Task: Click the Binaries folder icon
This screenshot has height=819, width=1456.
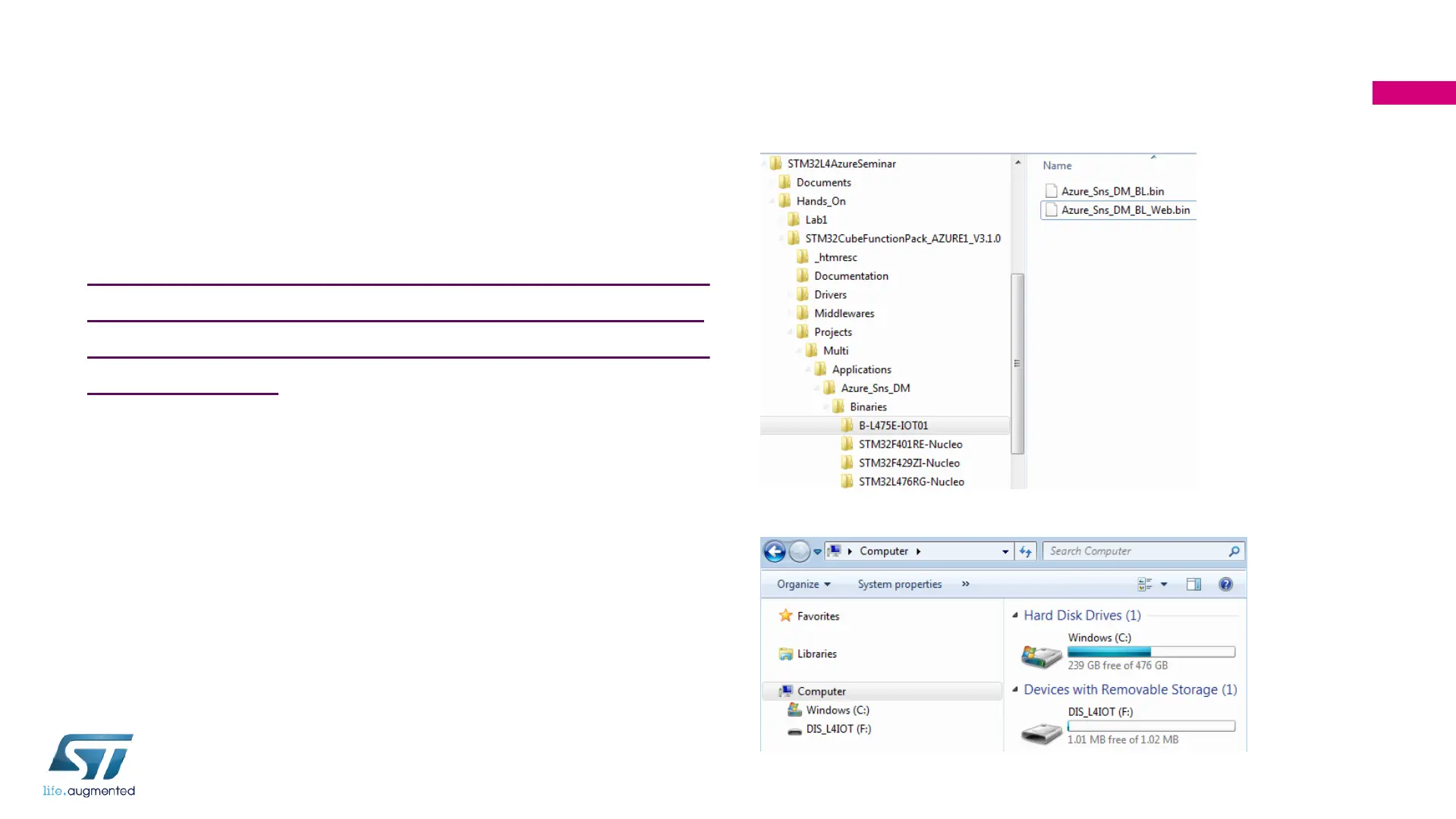Action: [x=838, y=406]
